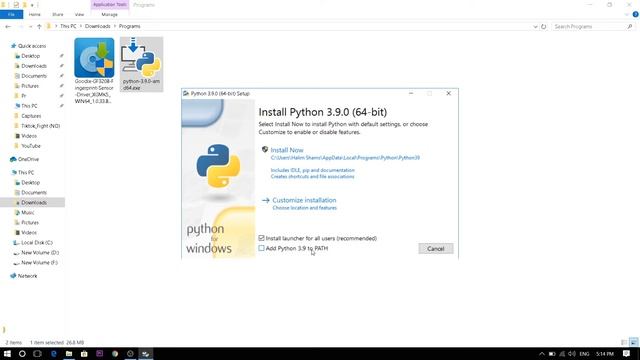This screenshot has height=360, width=640.
Task: Click Customize installation link
Action: pos(304,200)
